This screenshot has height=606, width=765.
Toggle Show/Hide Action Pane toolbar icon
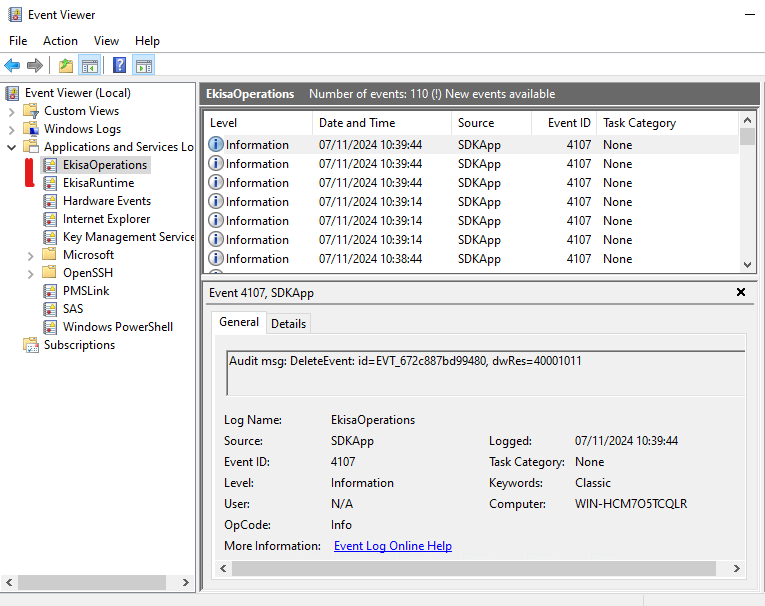(143, 66)
